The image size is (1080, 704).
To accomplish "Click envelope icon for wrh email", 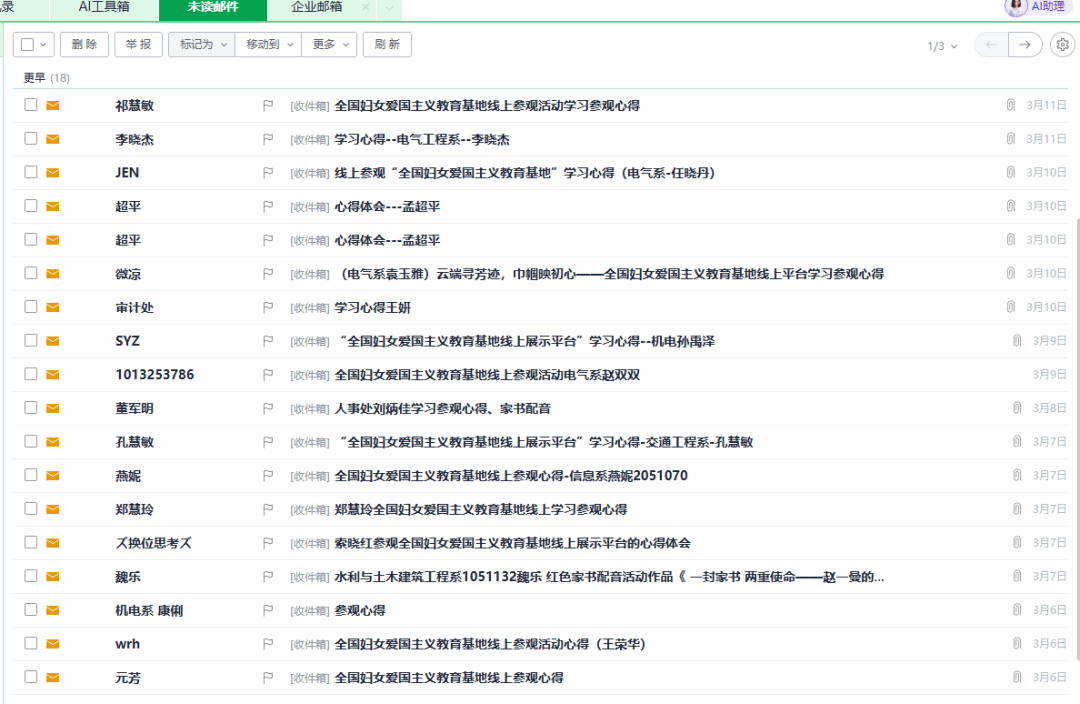I will (53, 644).
